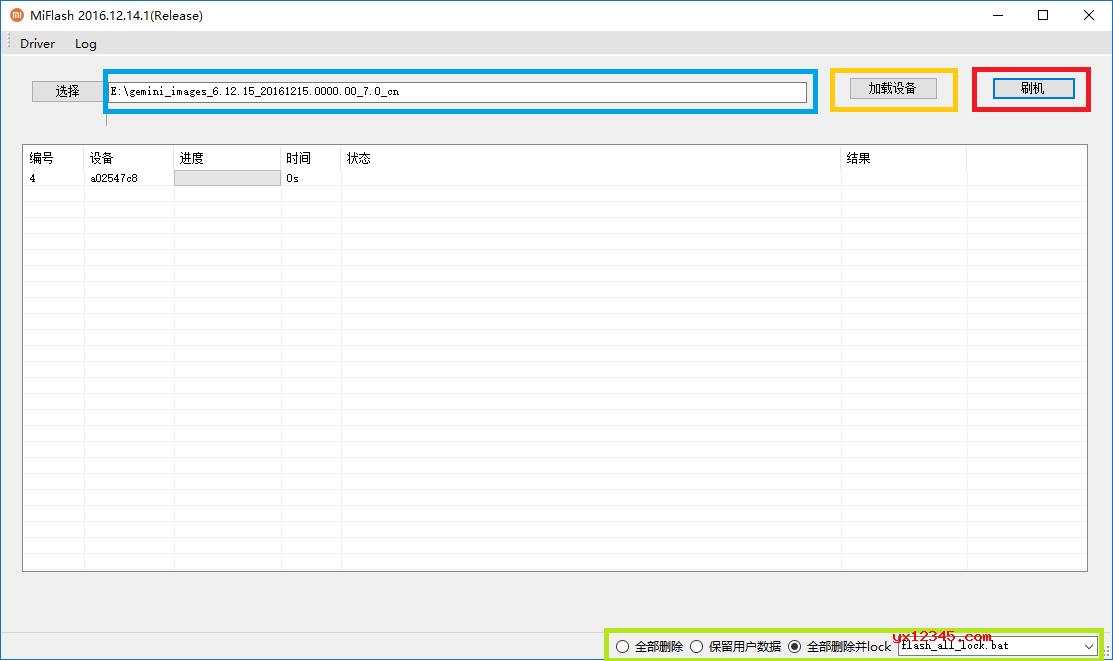Focus the ROM path input field
1113x661 pixels.
[457, 92]
